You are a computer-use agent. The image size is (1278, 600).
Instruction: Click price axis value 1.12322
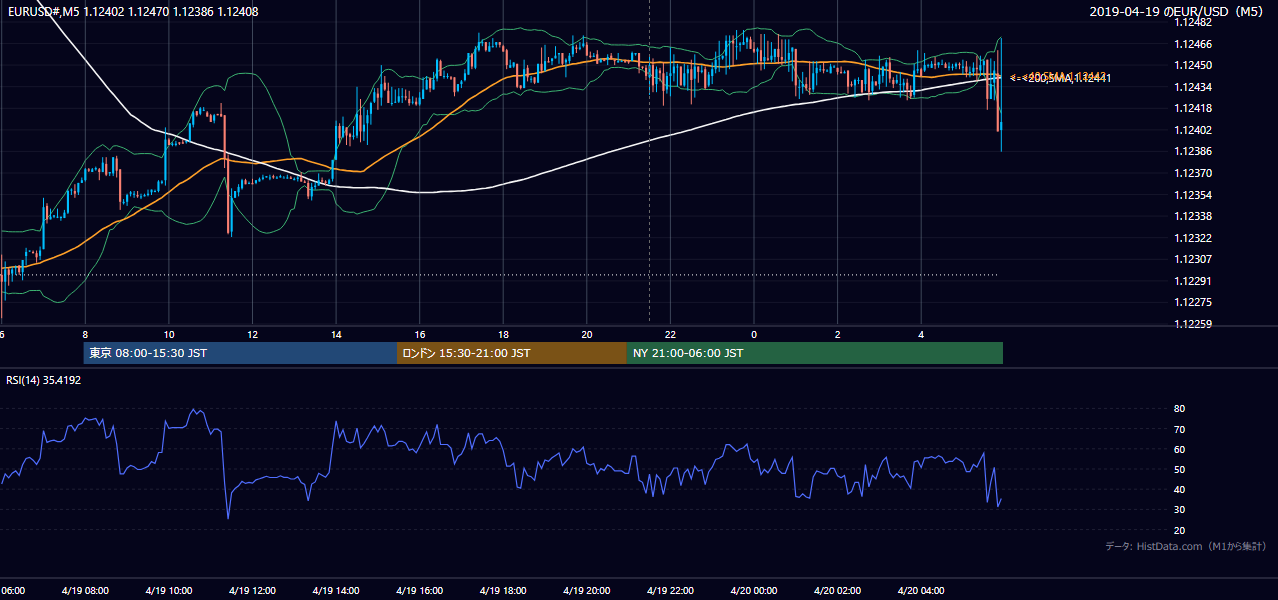coord(1194,238)
